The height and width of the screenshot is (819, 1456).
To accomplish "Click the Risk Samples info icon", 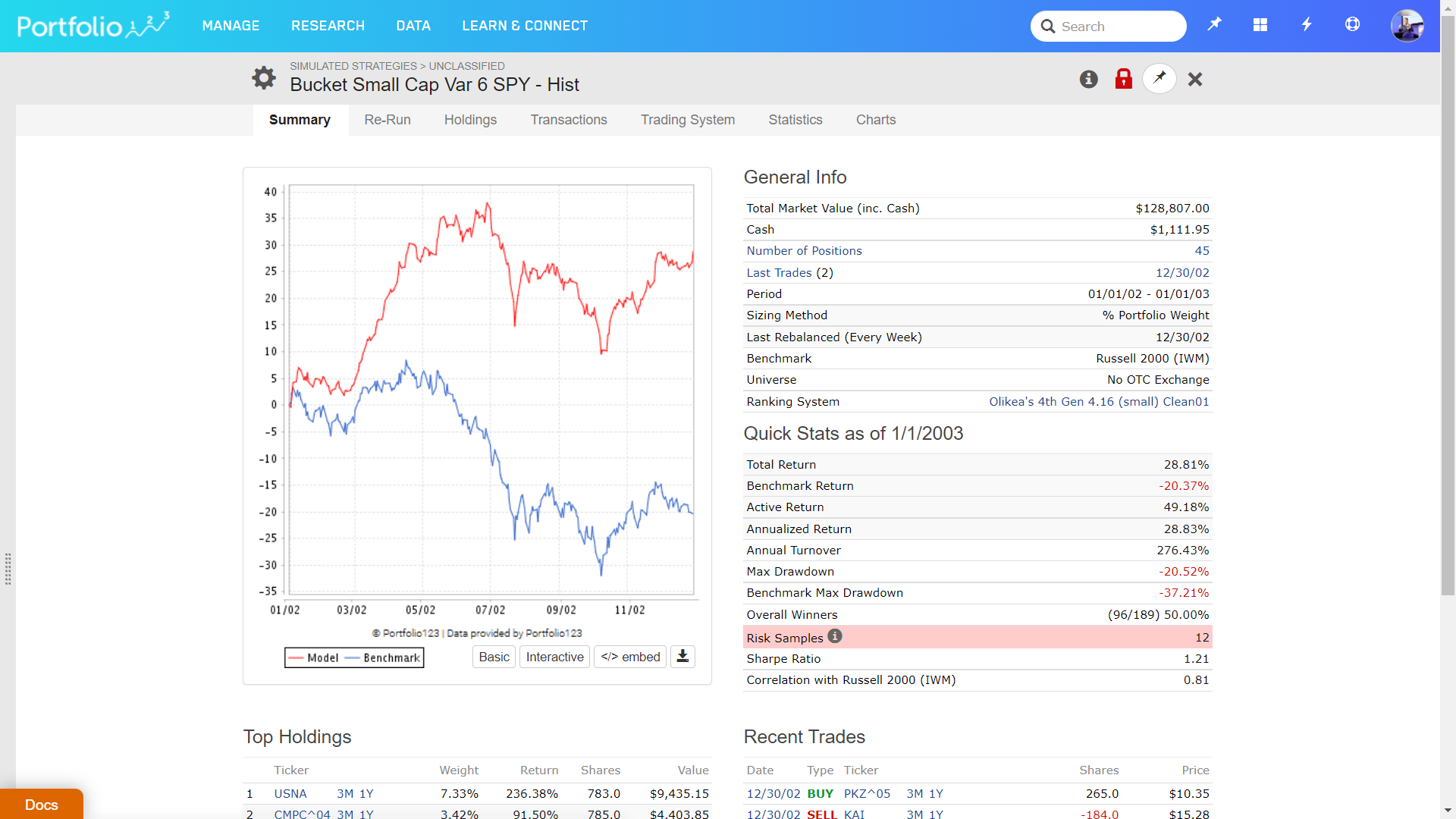I will pyautogui.click(x=835, y=636).
